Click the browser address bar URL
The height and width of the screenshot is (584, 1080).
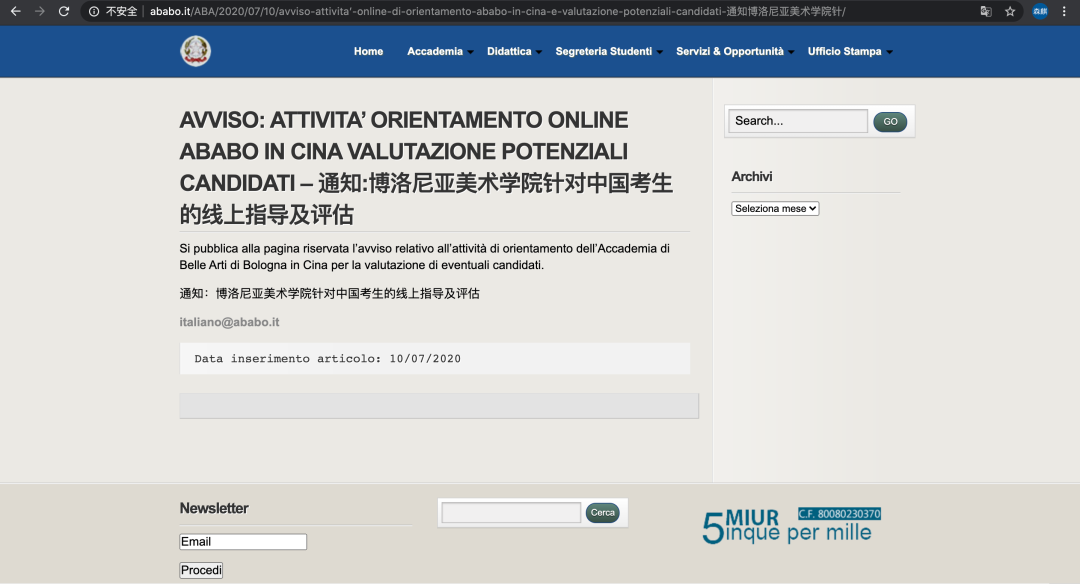[497, 11]
